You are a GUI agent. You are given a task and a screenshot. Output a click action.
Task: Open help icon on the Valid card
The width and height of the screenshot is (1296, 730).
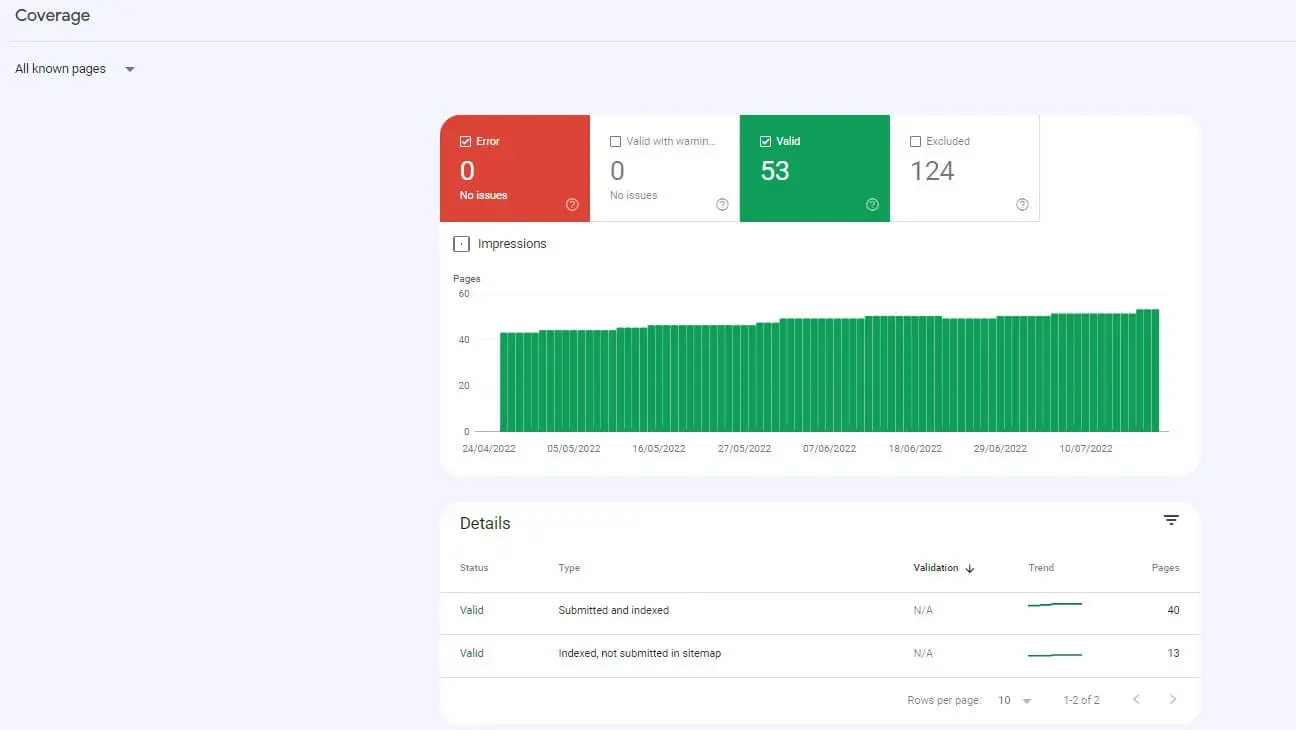tap(872, 205)
